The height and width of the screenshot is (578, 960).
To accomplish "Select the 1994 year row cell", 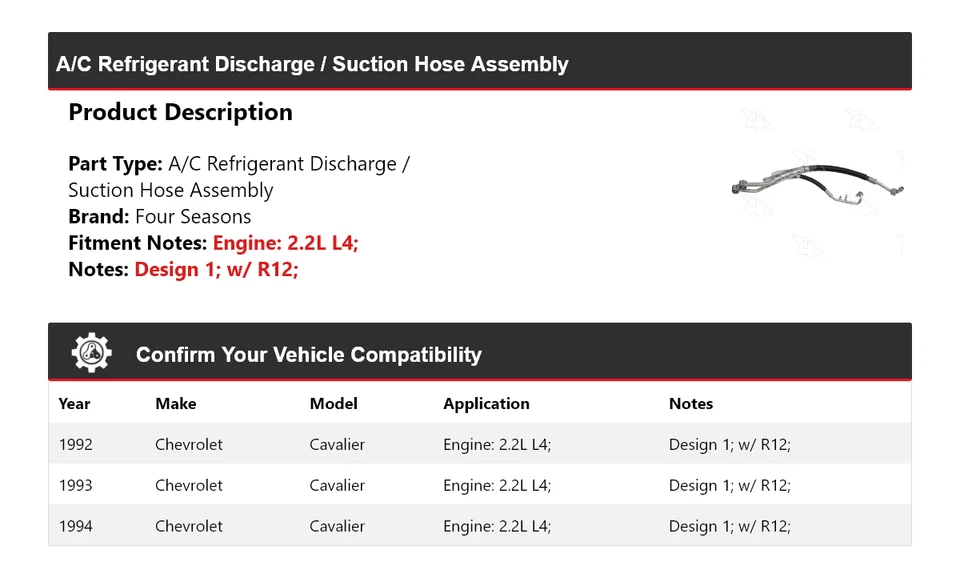I will (x=75, y=526).
